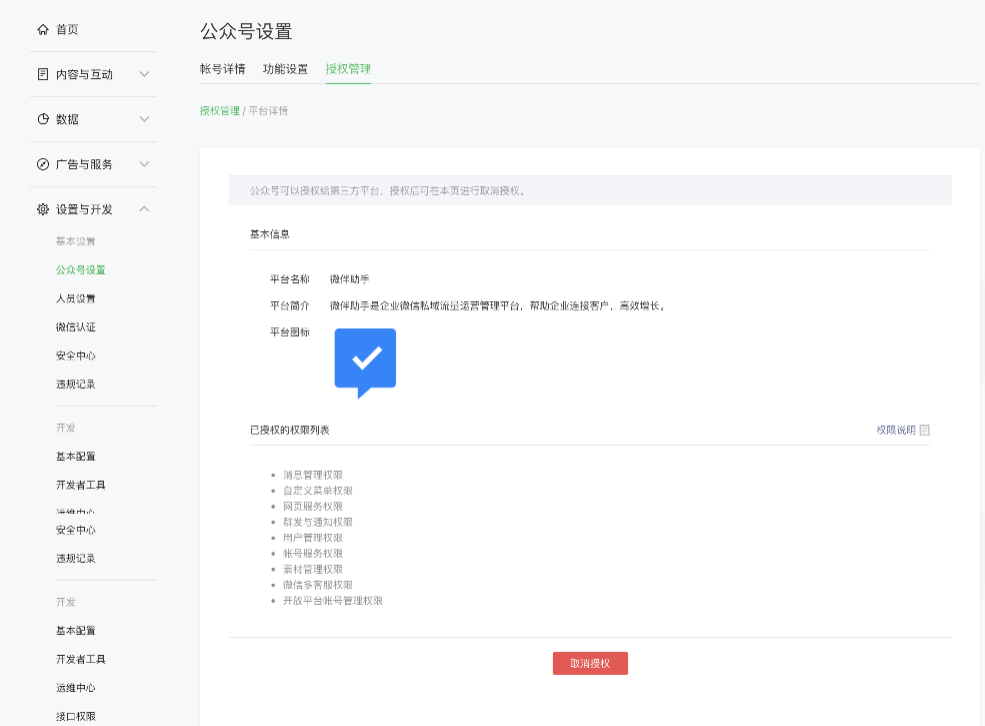This screenshot has width=985, height=726.
Task: Click the 自定义菜单权限 list item
Action: point(318,490)
